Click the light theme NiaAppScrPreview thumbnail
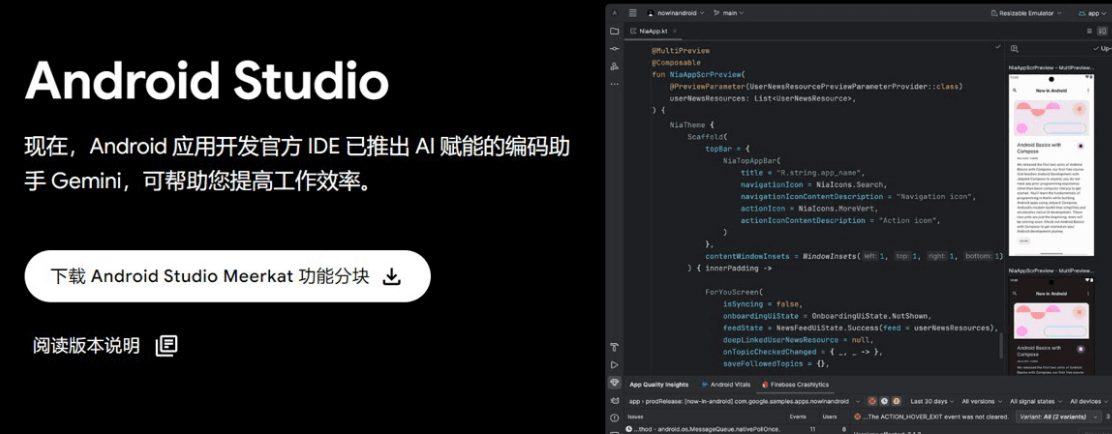This screenshot has width=1112, height=434. 1052,164
